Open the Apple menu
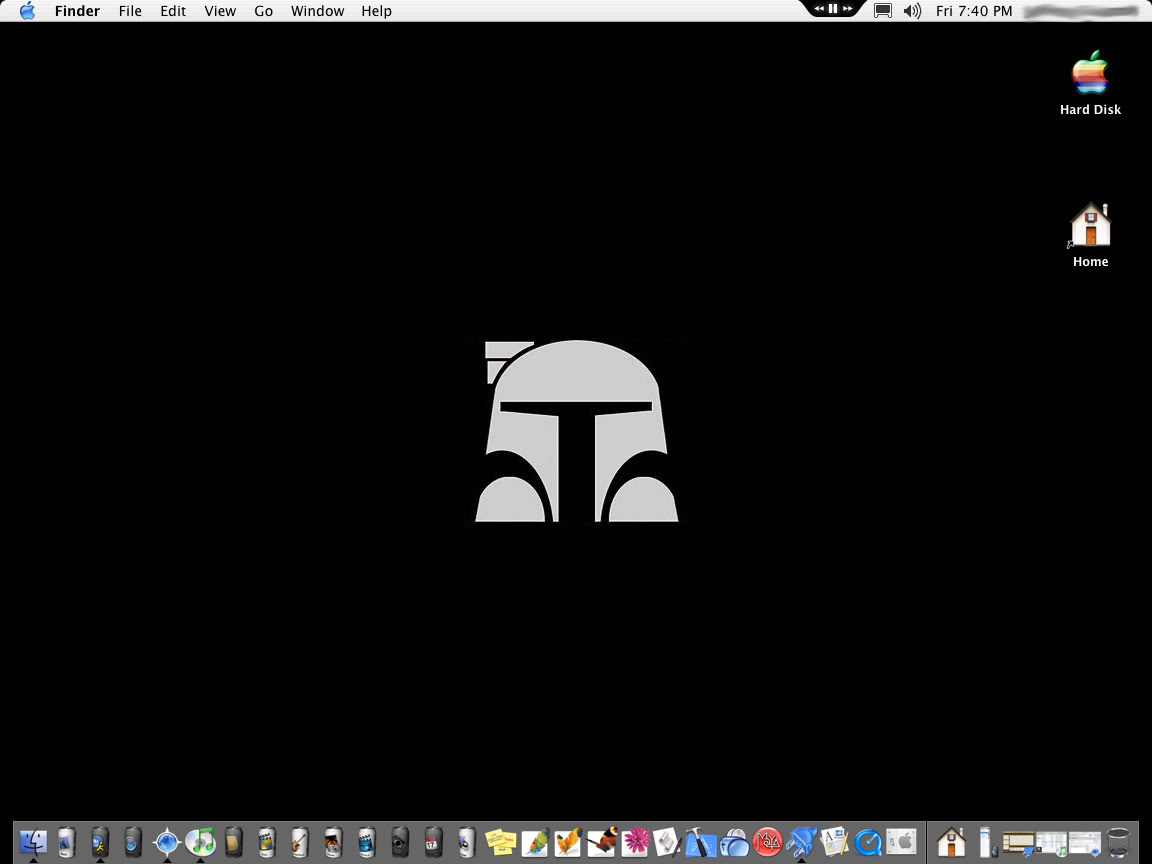The height and width of the screenshot is (864, 1152). [x=27, y=11]
